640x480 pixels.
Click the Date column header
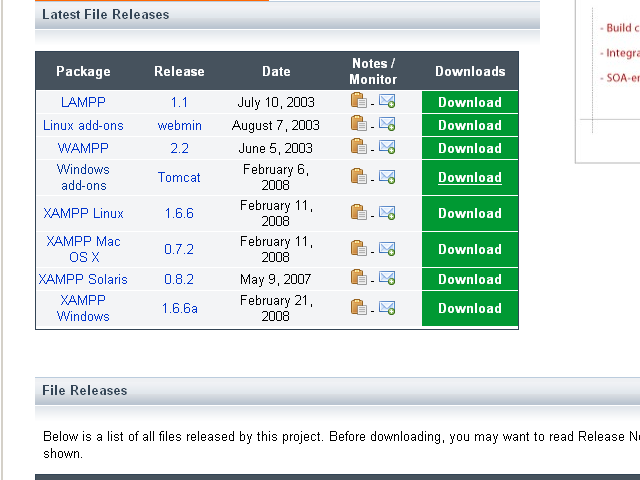(276, 71)
